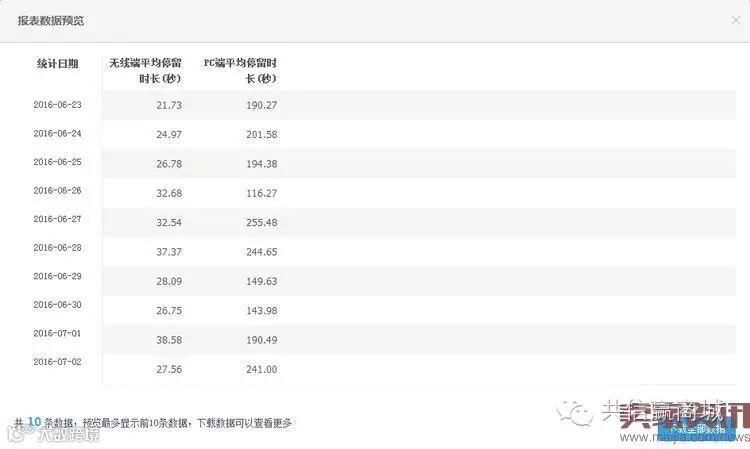Viewport: 750px width, 449px height.
Task: Select the date 2016-06-28
Action: click(x=57, y=248)
